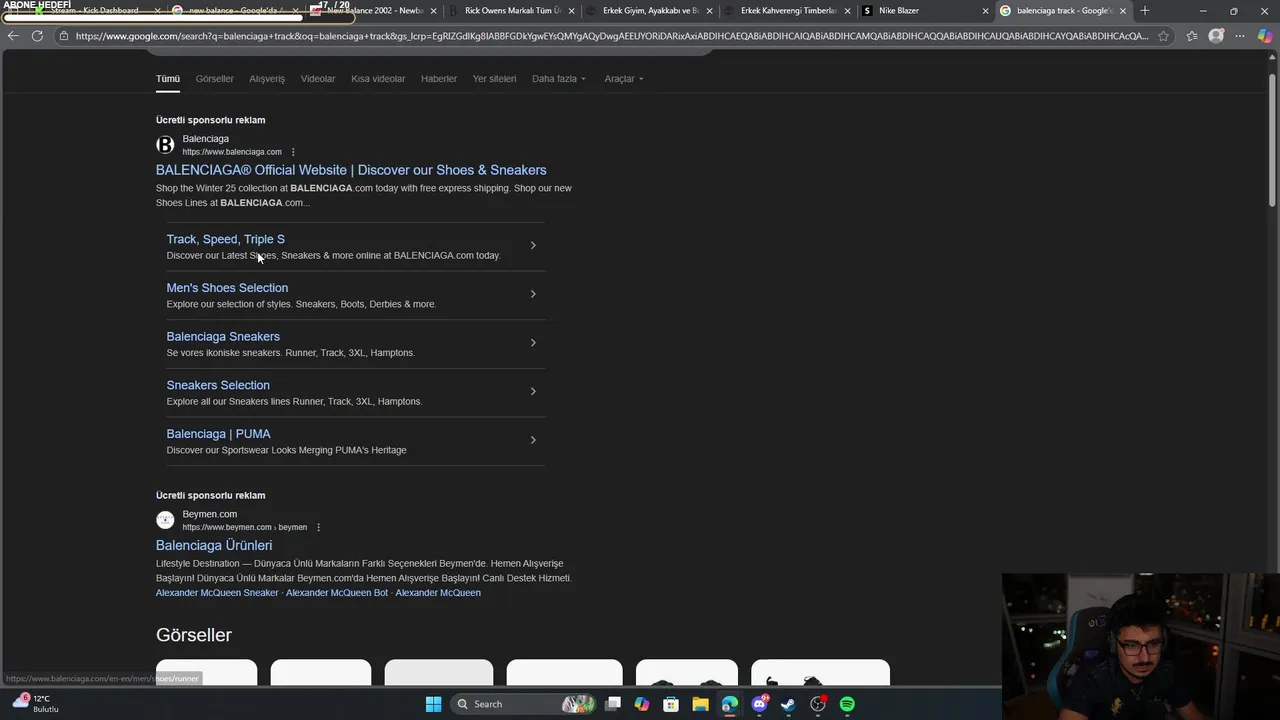This screenshot has width=1280, height=720.
Task: Launch Copilot from the taskbar
Action: (642, 704)
